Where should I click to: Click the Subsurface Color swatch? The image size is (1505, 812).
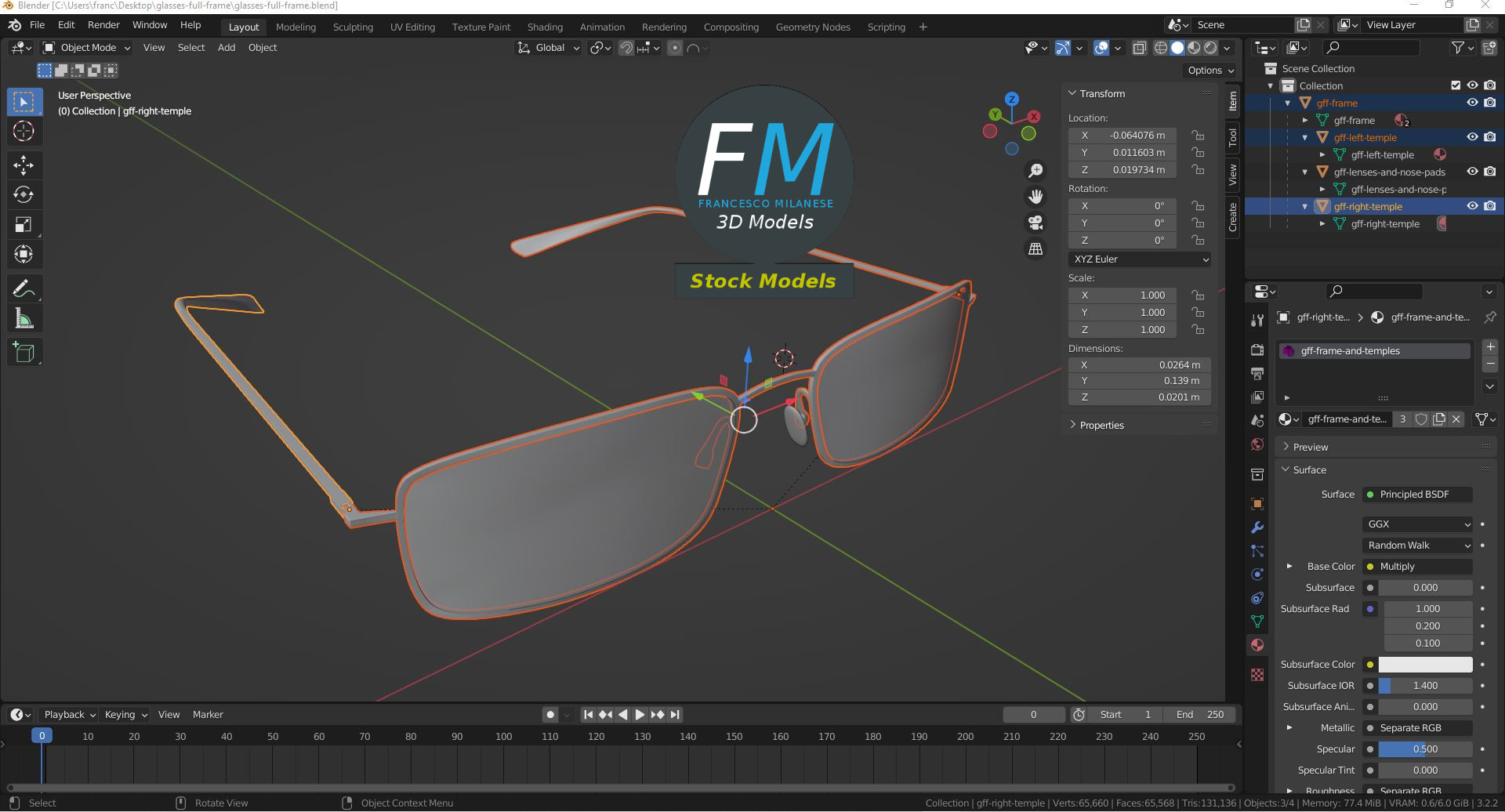[1425, 665]
